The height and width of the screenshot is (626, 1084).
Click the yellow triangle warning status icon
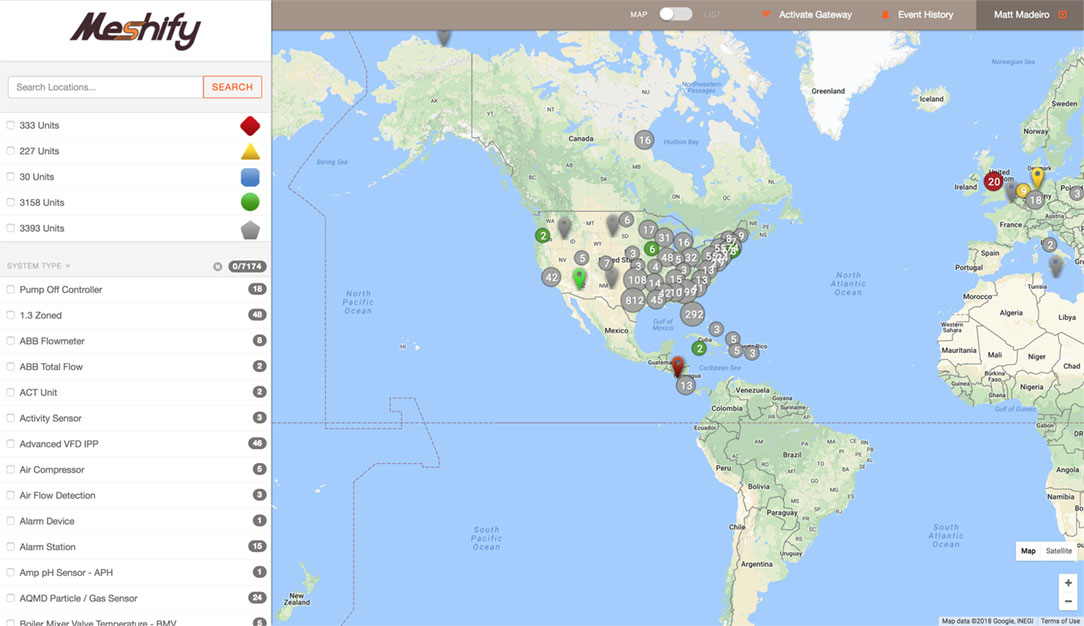point(250,151)
